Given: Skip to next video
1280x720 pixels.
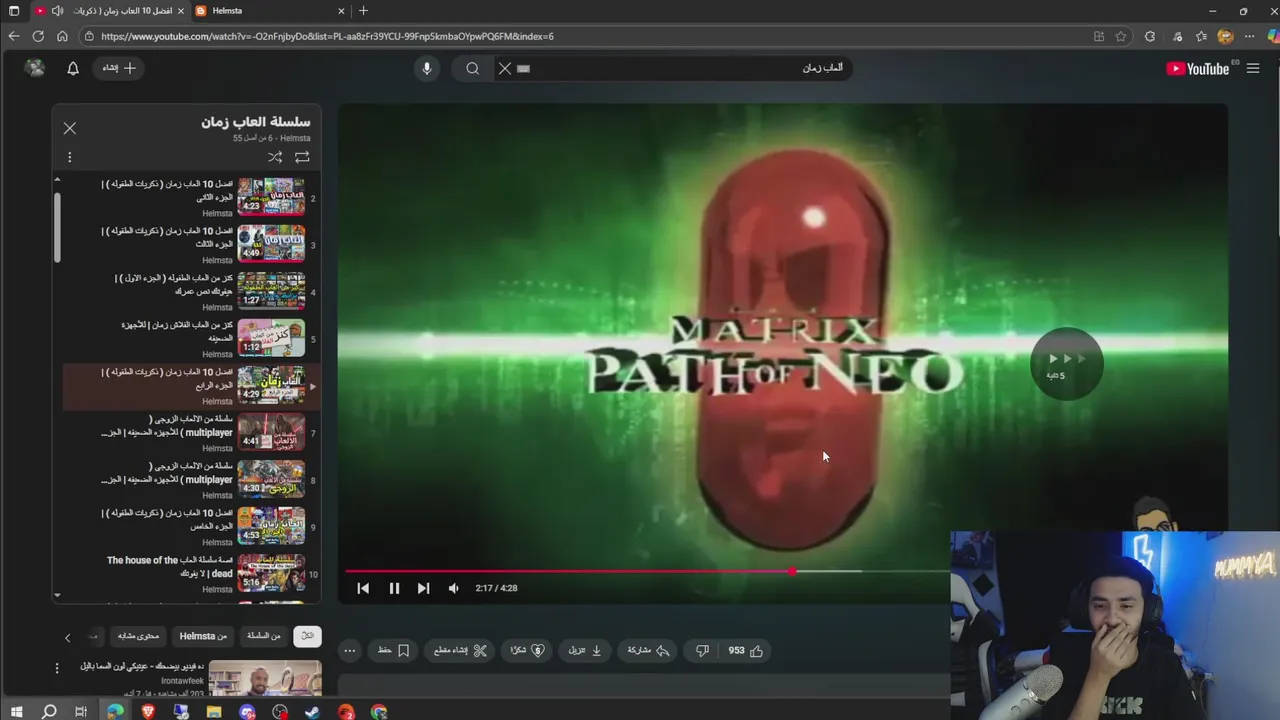Looking at the screenshot, I should 423,588.
